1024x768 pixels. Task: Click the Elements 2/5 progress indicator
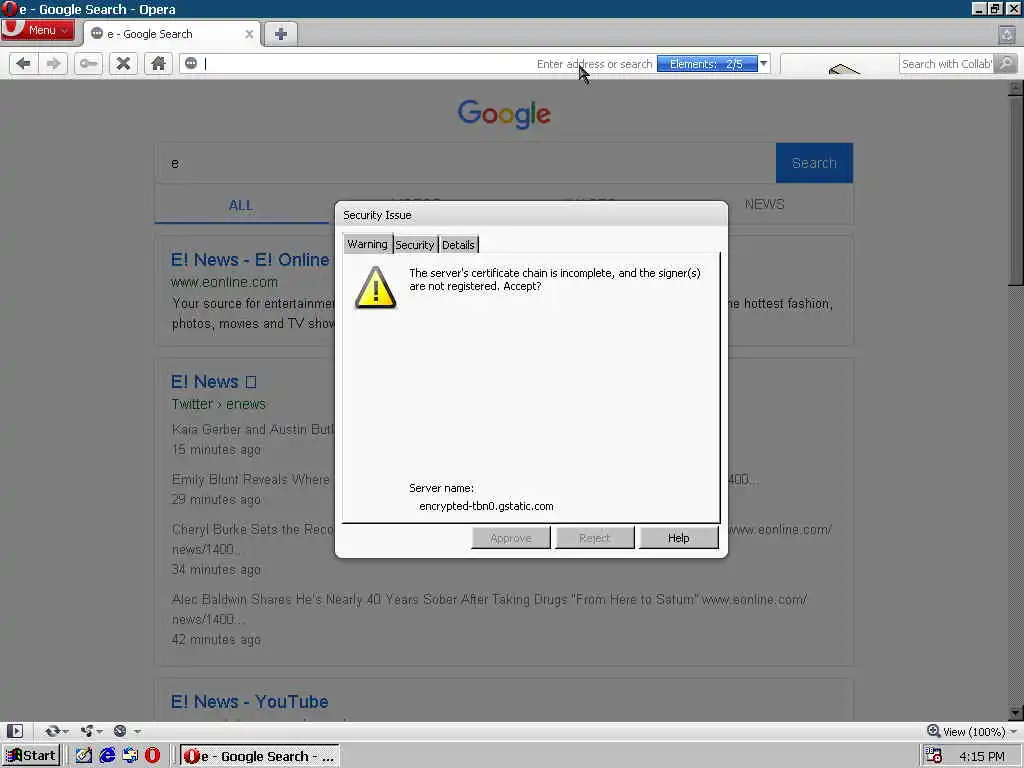point(707,63)
